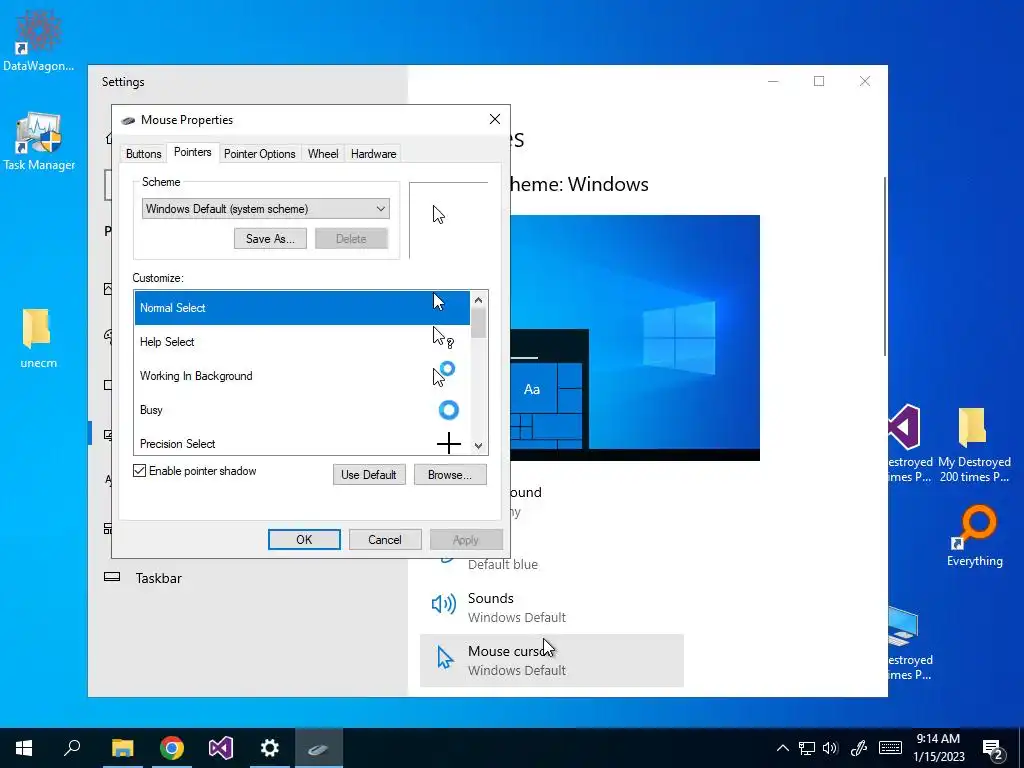Click the Customize list scroll down arrow
Image resolution: width=1024 pixels, height=768 pixels.
coord(479,446)
